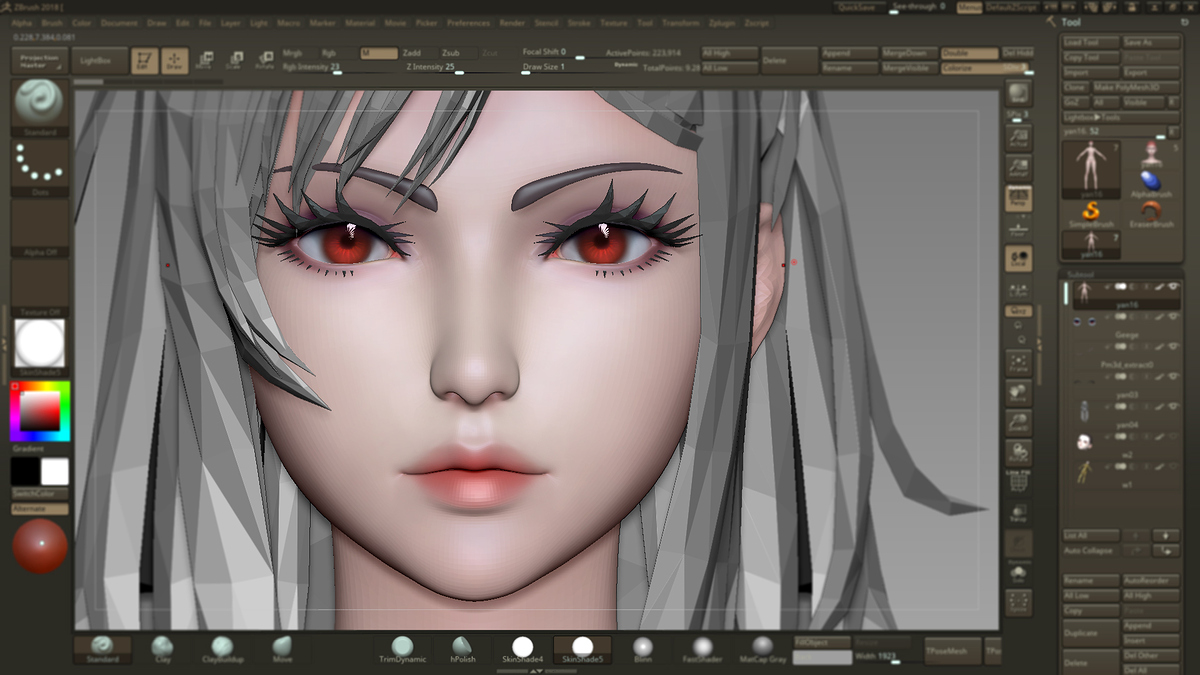The image size is (1200, 675).
Task: Click the Duplicate subtool button
Action: coord(1090,633)
